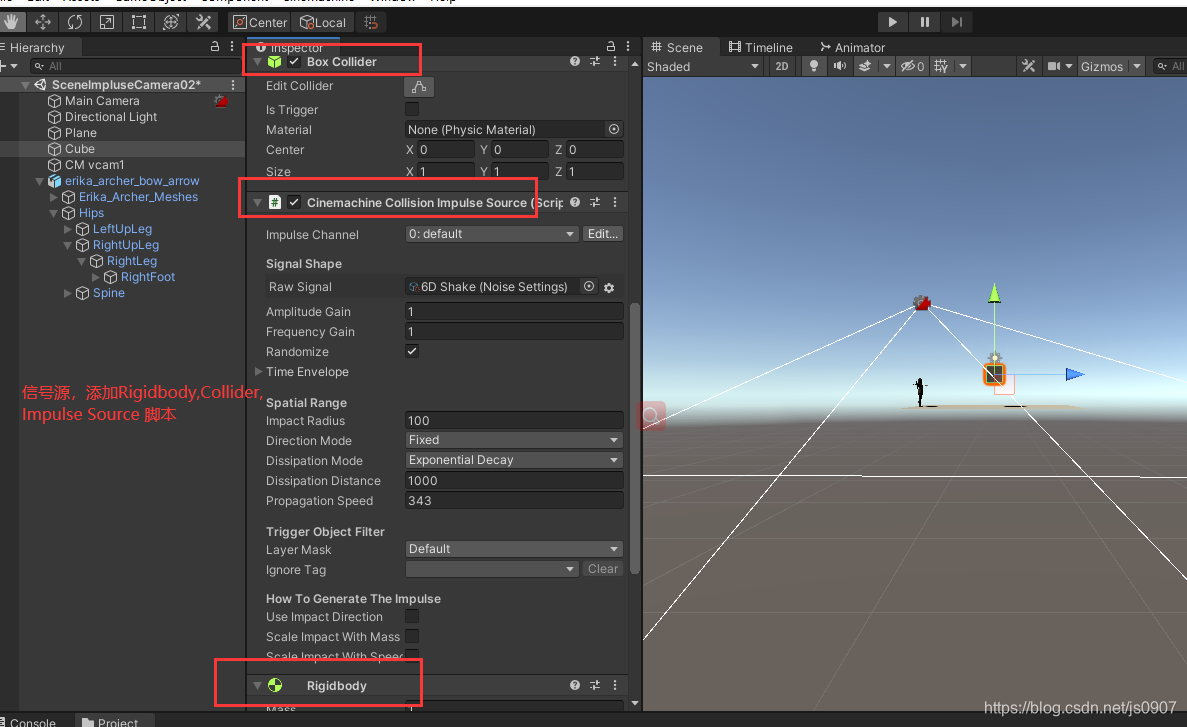Expand Time Envelope section
The width and height of the screenshot is (1187, 727).
[x=259, y=372]
